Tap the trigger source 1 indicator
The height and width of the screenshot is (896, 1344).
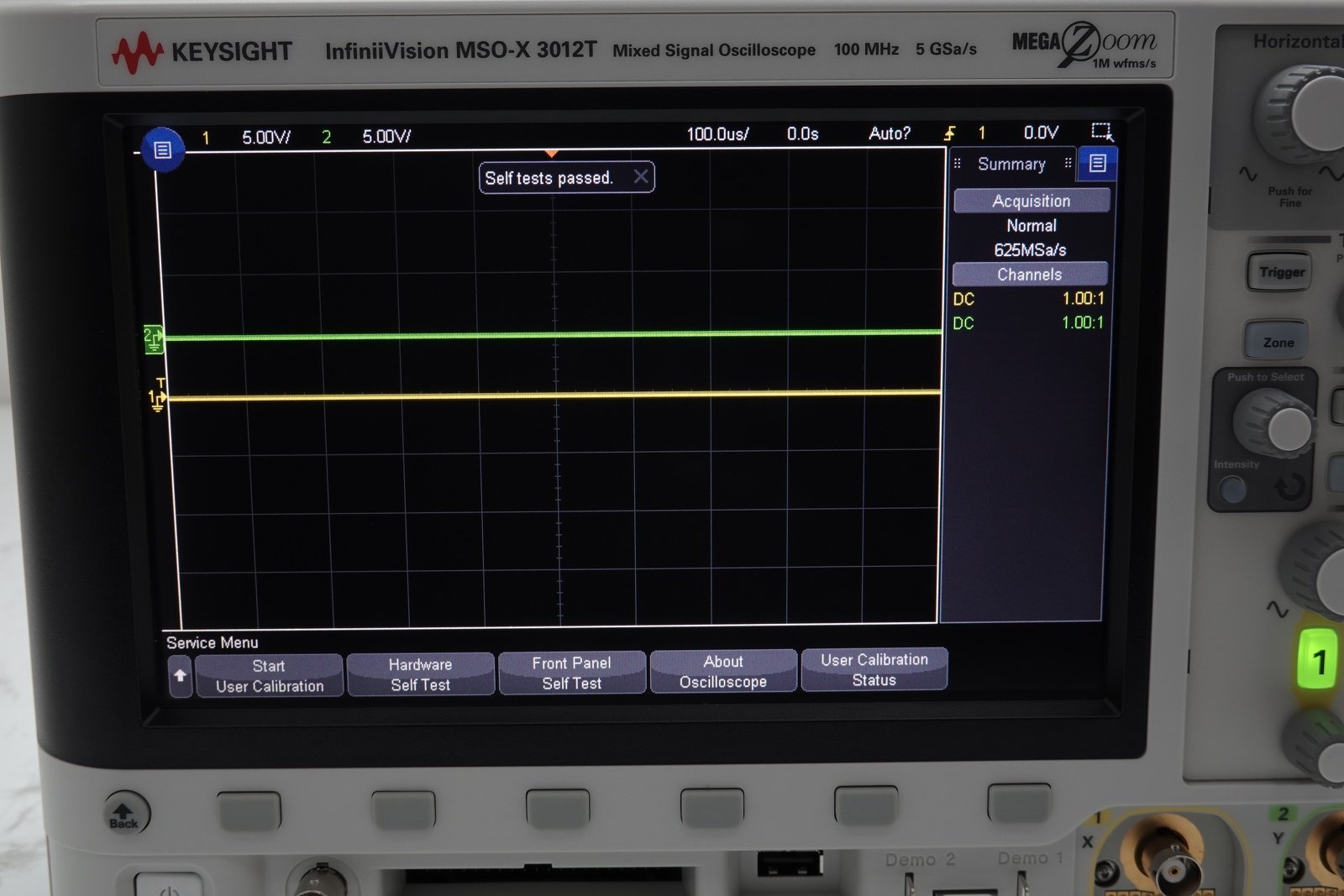pos(981,133)
